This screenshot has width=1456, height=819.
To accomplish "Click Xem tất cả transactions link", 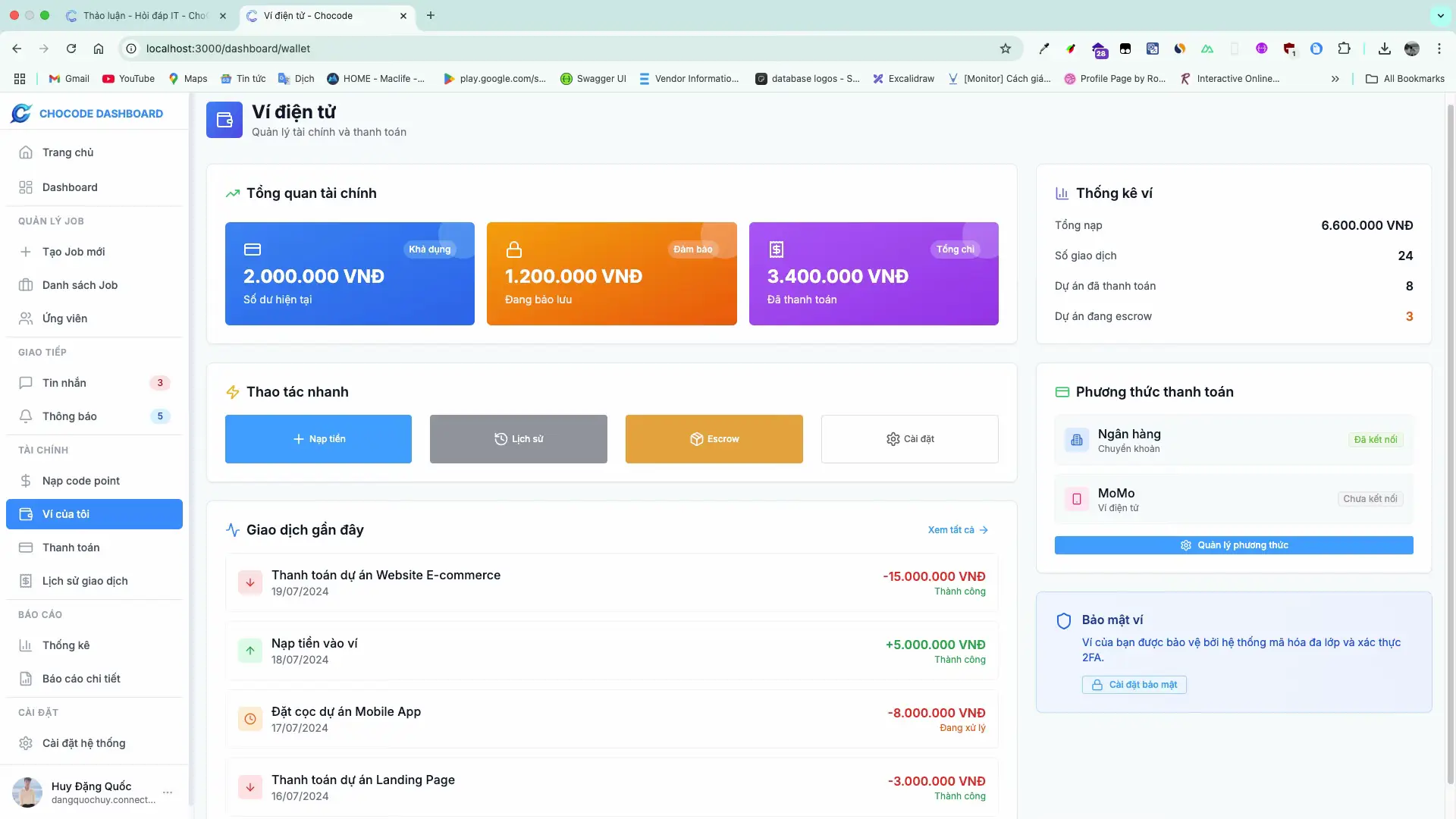I will 950,529.
